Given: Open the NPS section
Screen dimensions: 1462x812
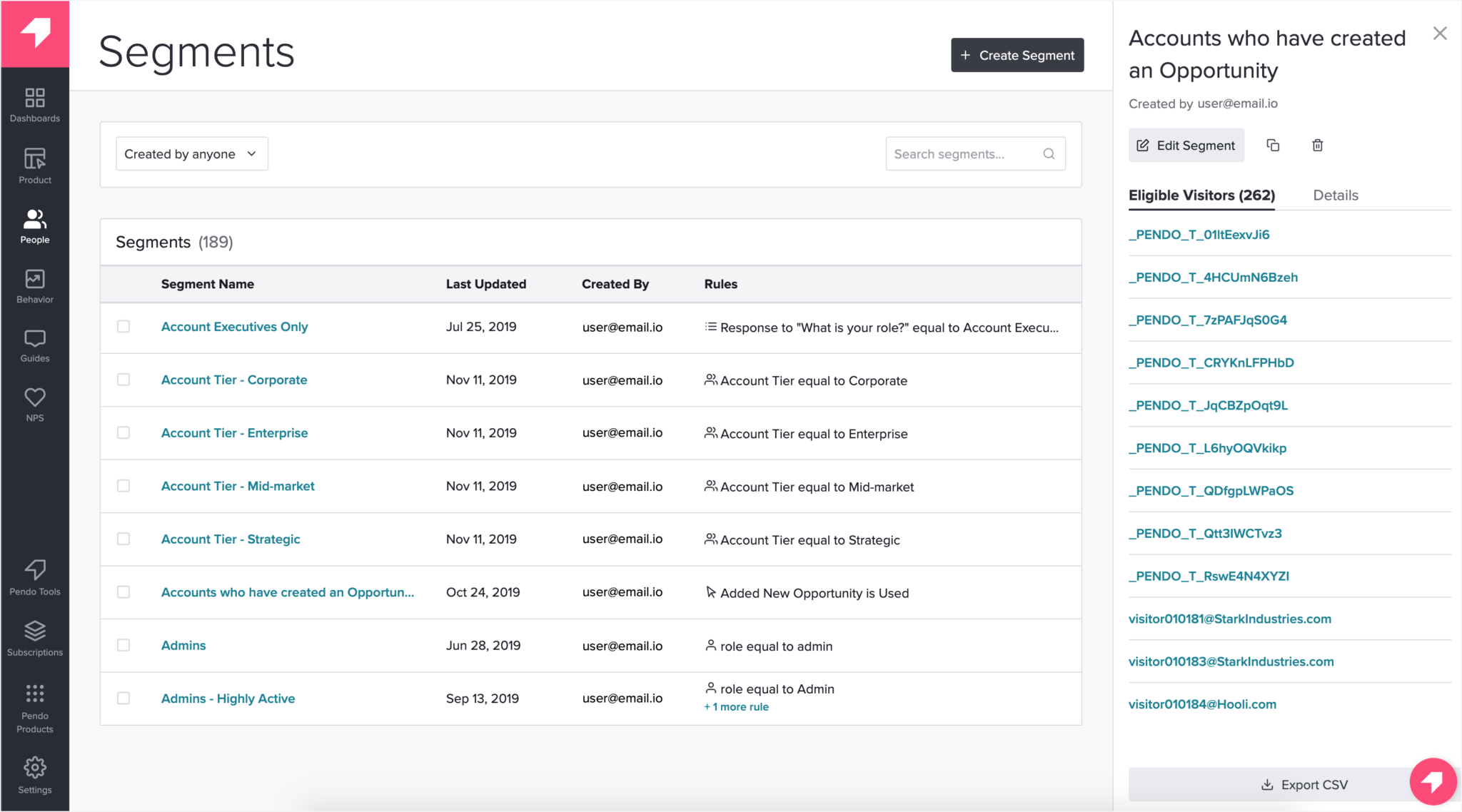Looking at the screenshot, I should (34, 403).
